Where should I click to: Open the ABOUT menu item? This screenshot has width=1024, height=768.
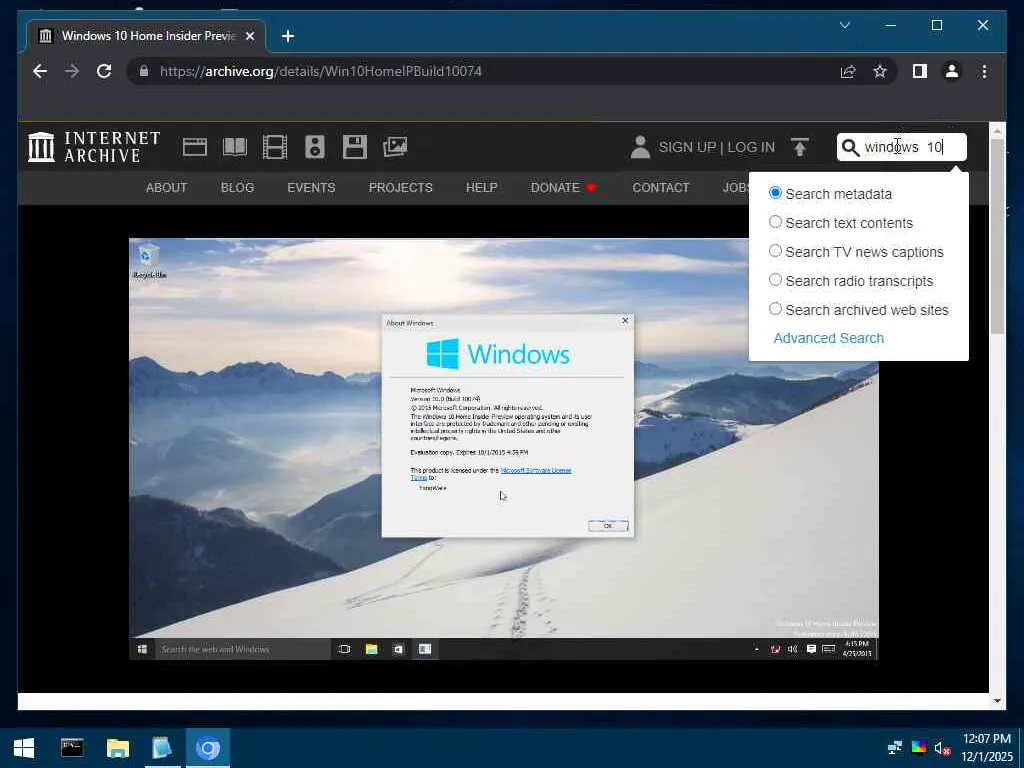(x=167, y=188)
